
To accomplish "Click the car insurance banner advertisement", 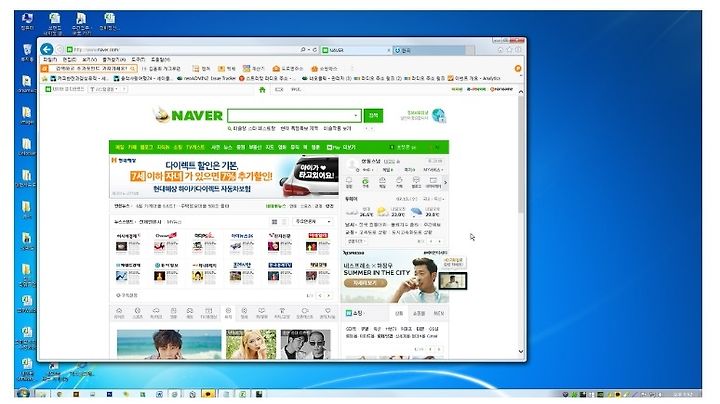I will (225, 177).
